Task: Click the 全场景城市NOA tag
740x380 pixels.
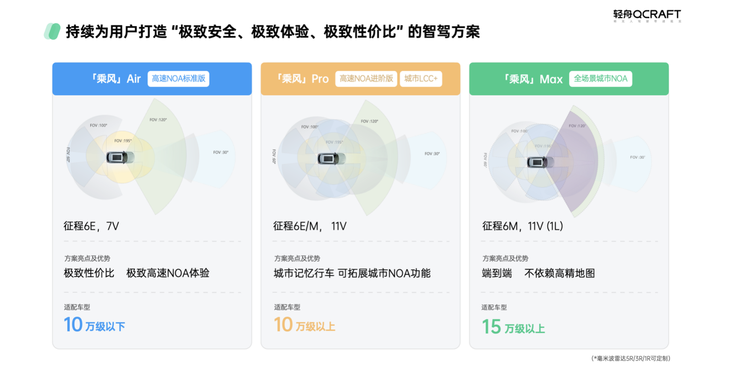Action: (x=600, y=79)
